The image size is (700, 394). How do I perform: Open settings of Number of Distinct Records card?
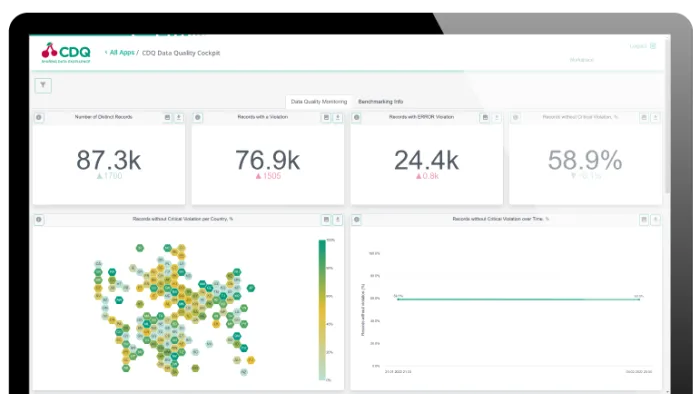[39, 117]
